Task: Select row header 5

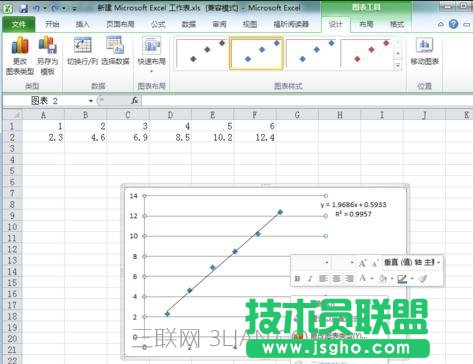Action: 12,171
